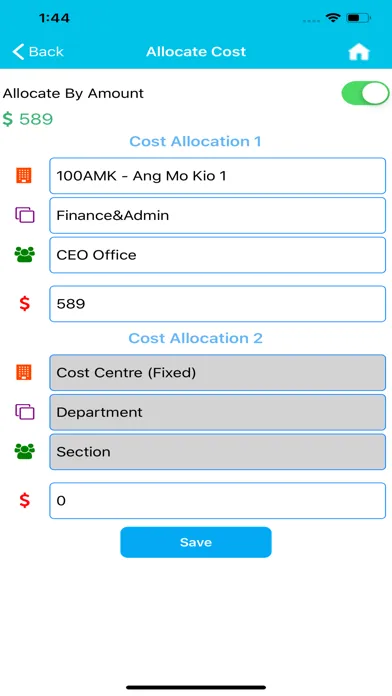Open the Department field in Cost Allocation 2
392x696 pixels.
[218, 412]
